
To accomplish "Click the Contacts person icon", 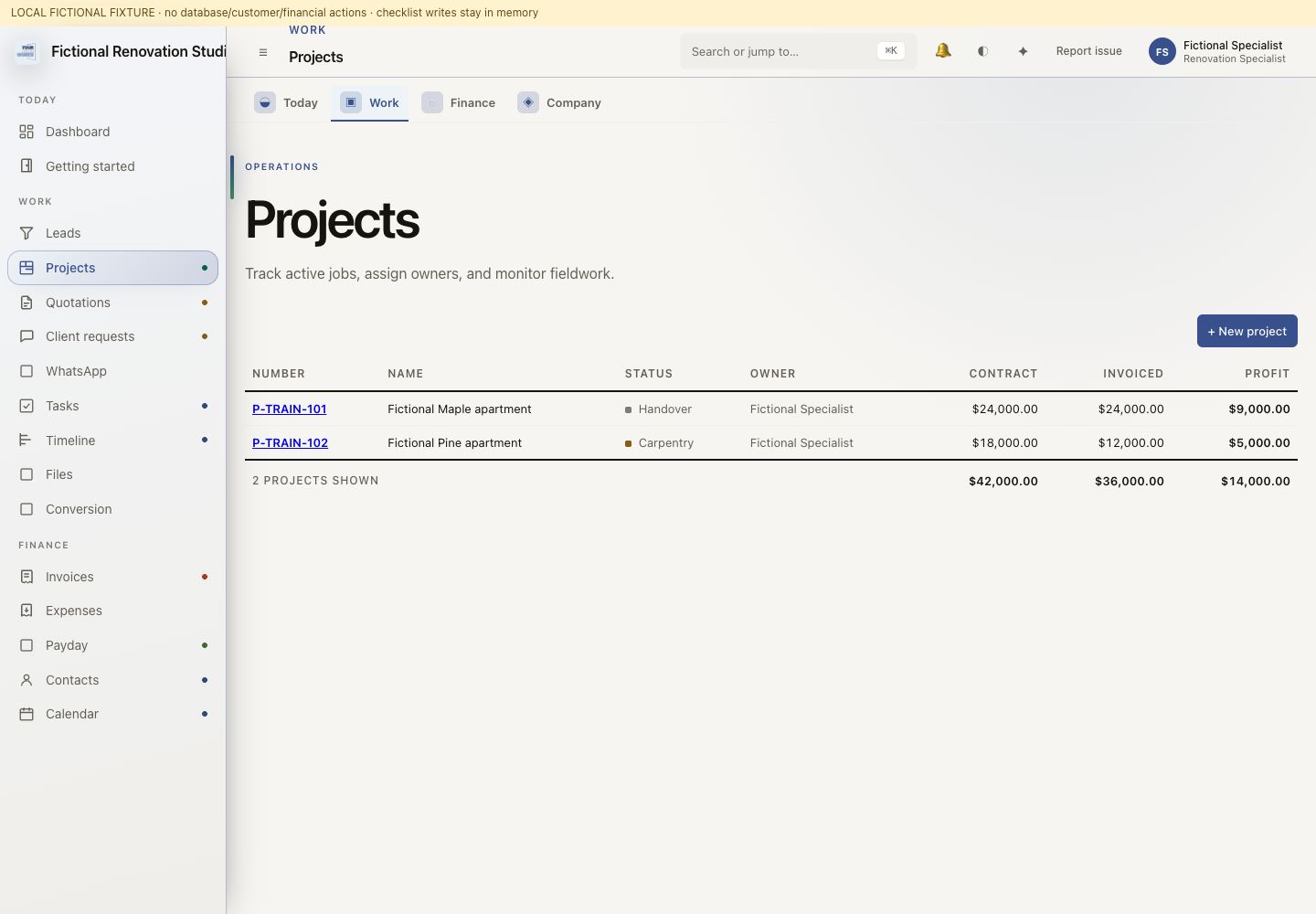I will tap(27, 680).
